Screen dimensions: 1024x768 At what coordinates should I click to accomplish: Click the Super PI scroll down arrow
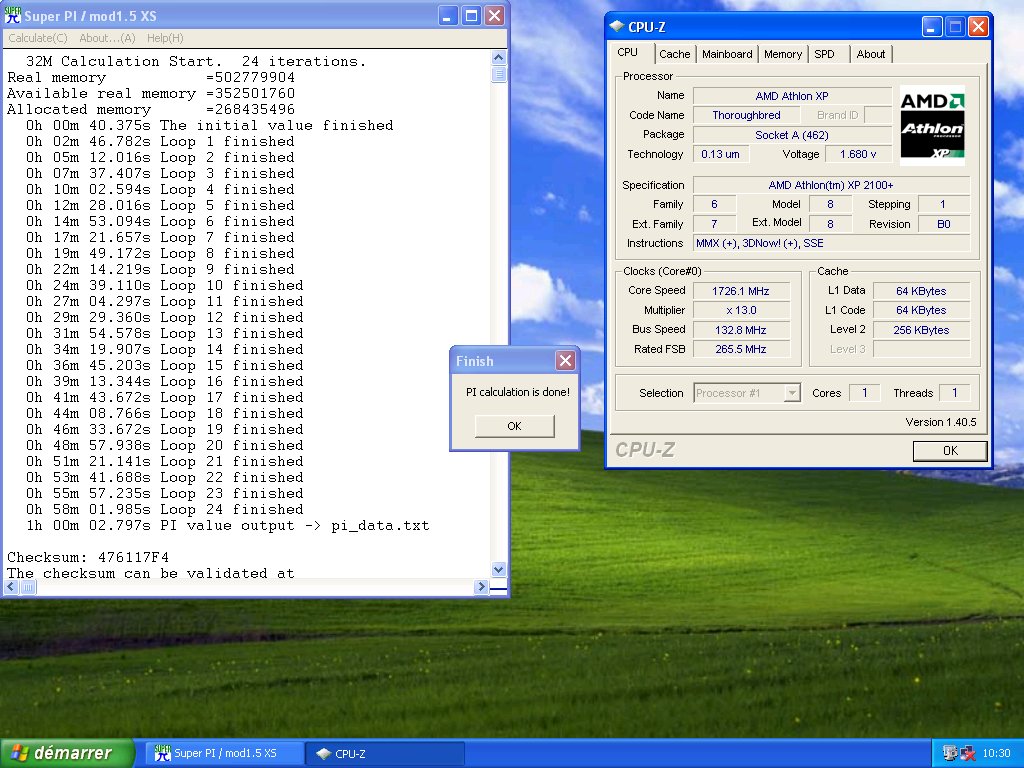[498, 569]
